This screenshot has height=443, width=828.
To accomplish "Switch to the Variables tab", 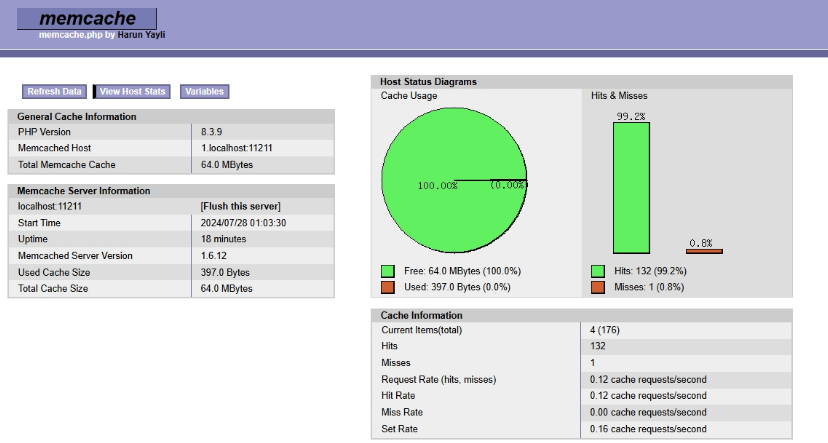I will coord(204,91).
